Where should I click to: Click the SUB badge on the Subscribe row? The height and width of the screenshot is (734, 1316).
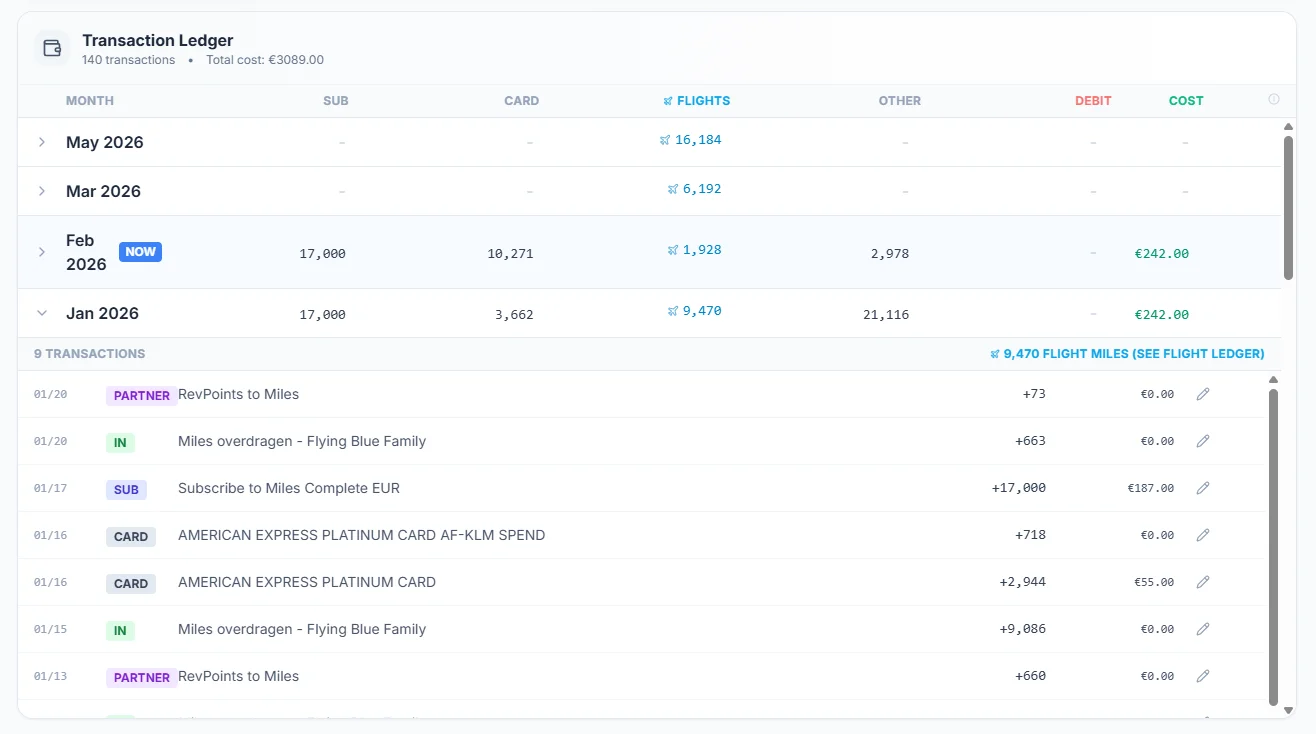[126, 489]
